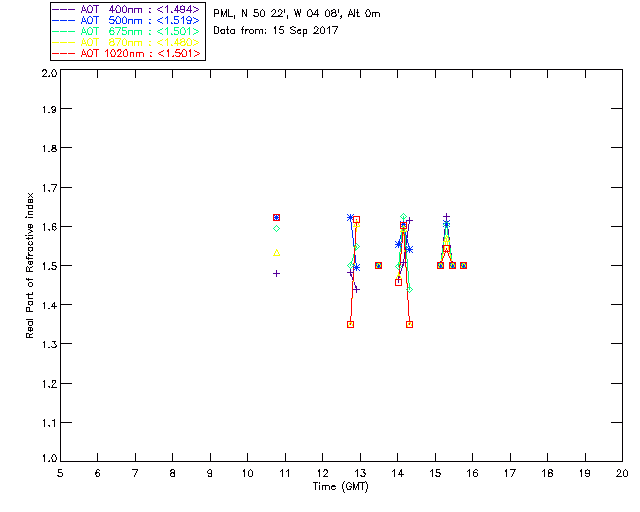Select the y-axis tick label '1.6'

click(49, 227)
